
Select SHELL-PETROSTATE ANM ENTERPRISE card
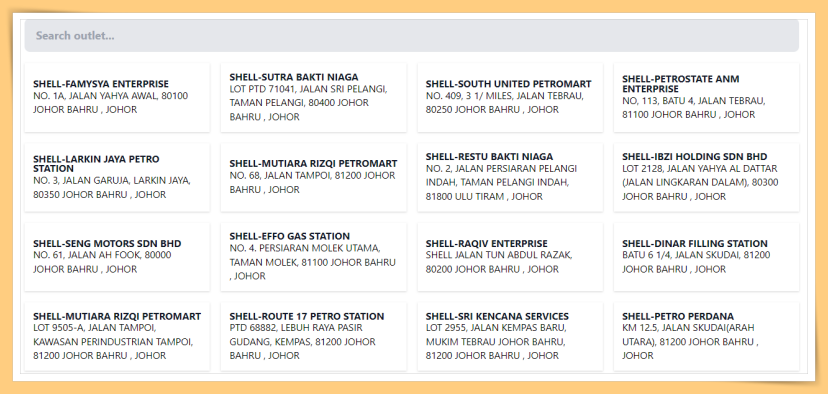[707, 97]
